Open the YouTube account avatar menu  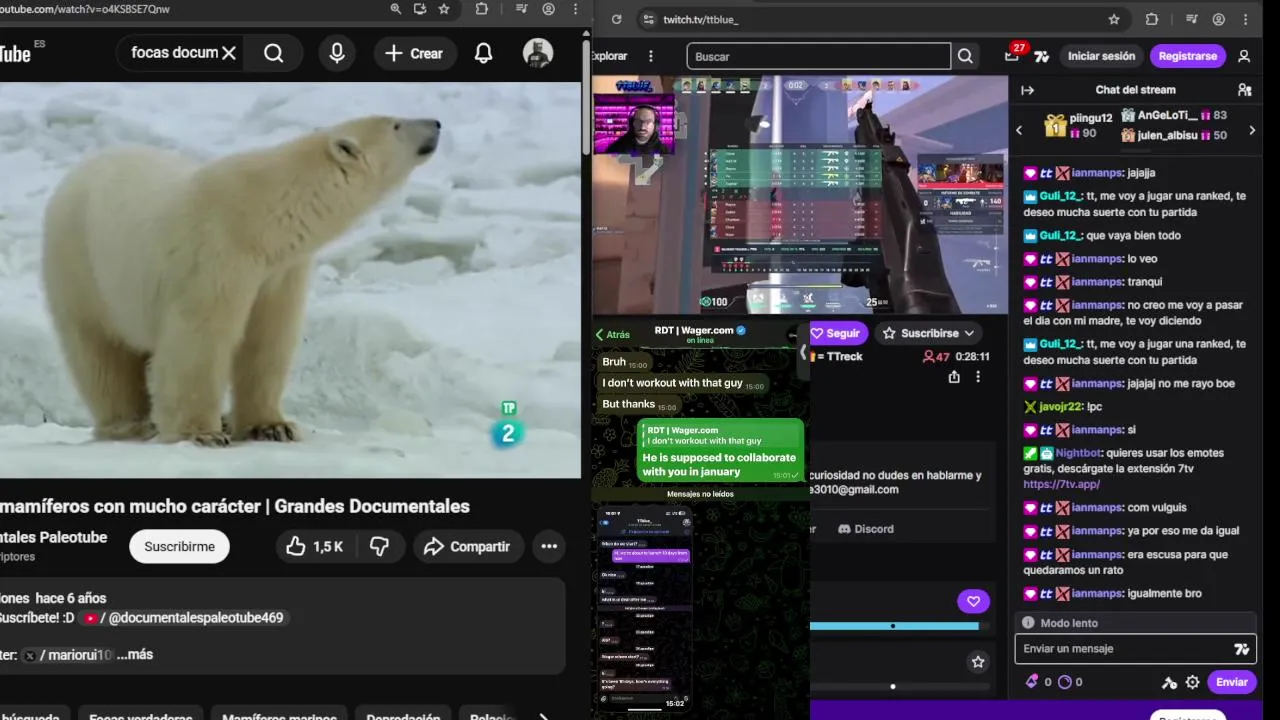(538, 53)
